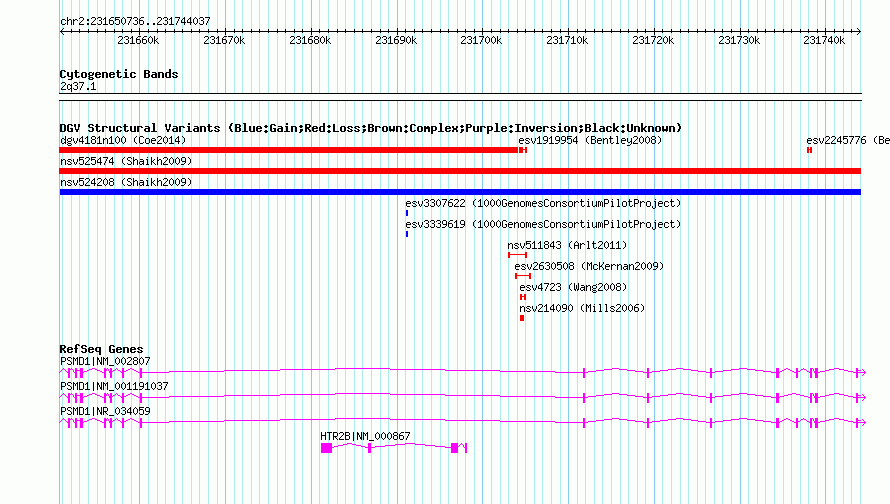Click the left arrowhead of the ruler
Image resolution: width=890 pixels, height=504 pixels.
click(x=62, y=31)
